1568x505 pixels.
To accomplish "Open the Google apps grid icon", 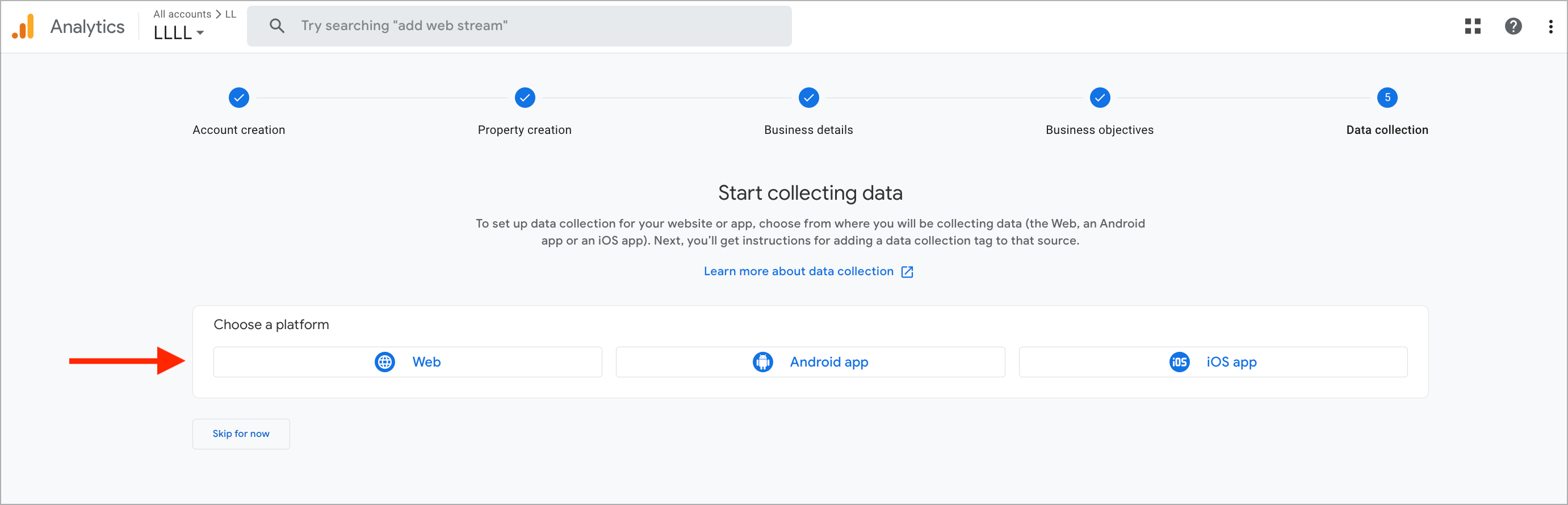I will (1473, 26).
